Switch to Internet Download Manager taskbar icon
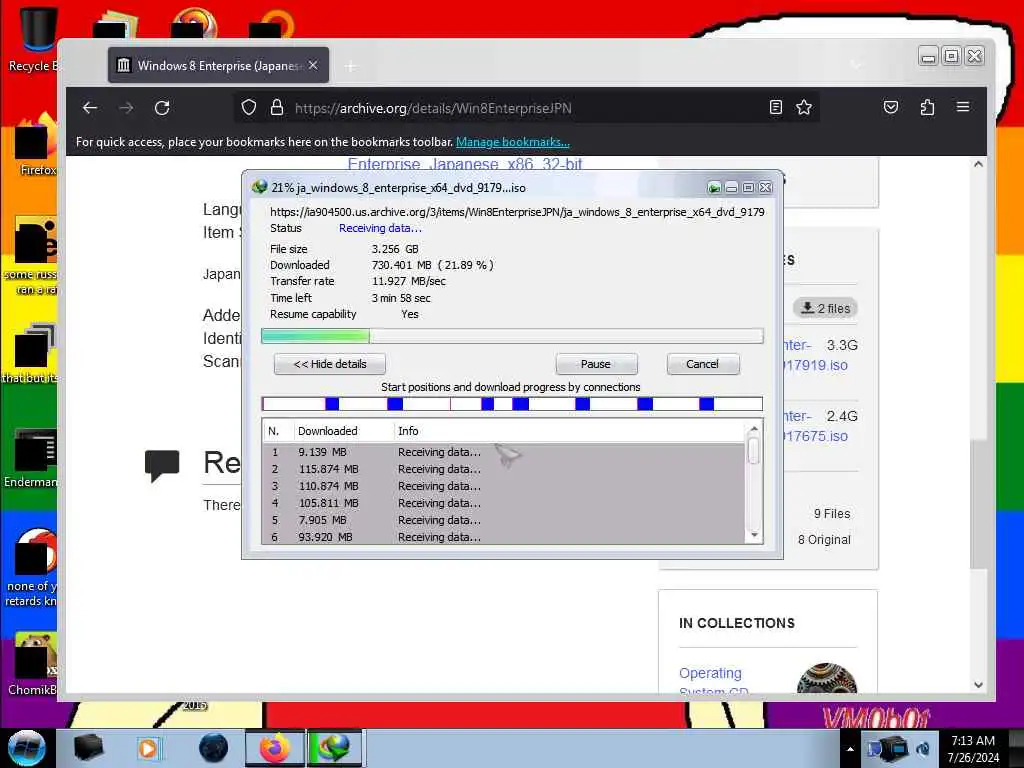 (x=334, y=748)
